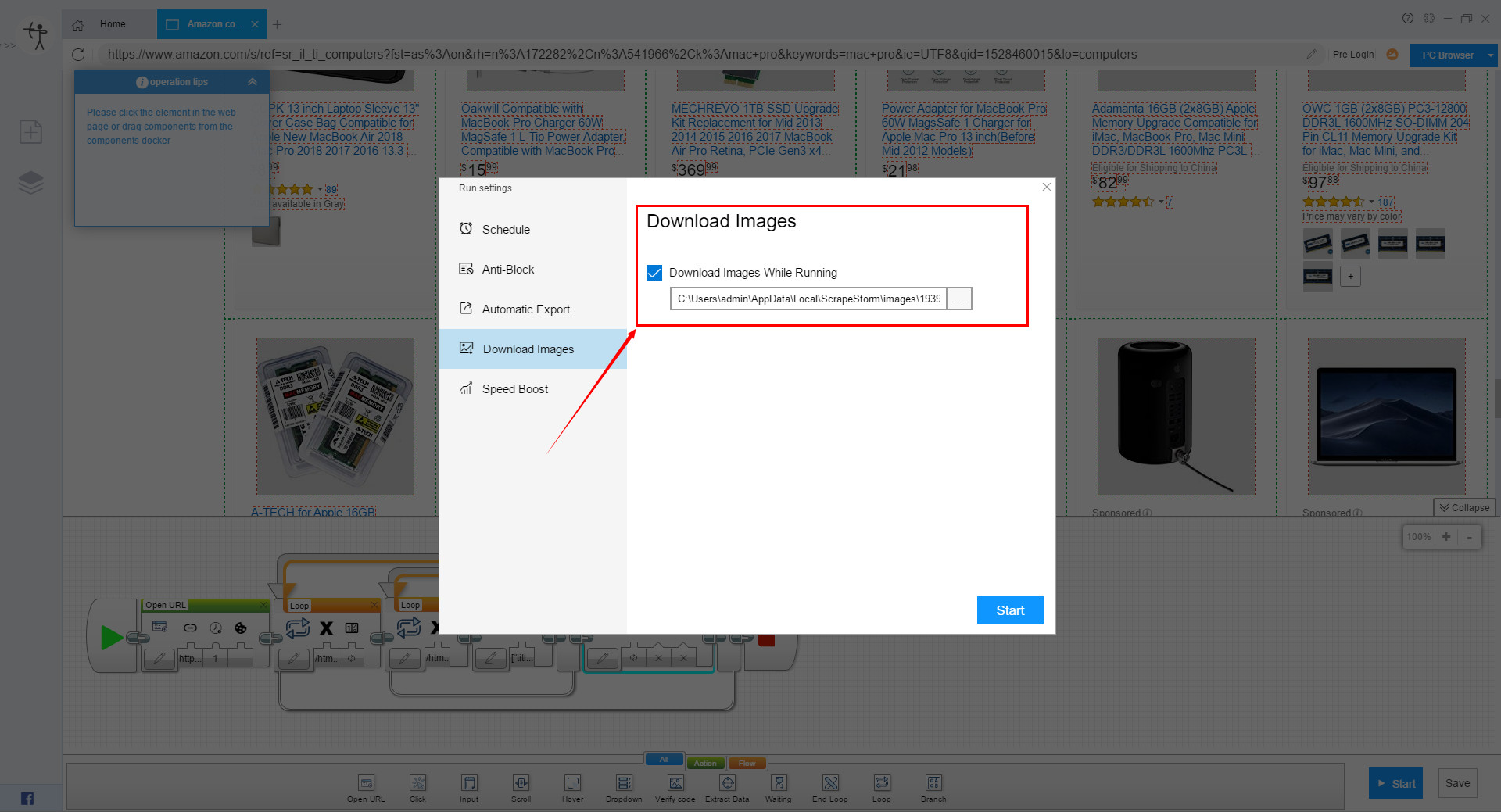
Task: Click the zoom in plus button
Action: click(1446, 536)
